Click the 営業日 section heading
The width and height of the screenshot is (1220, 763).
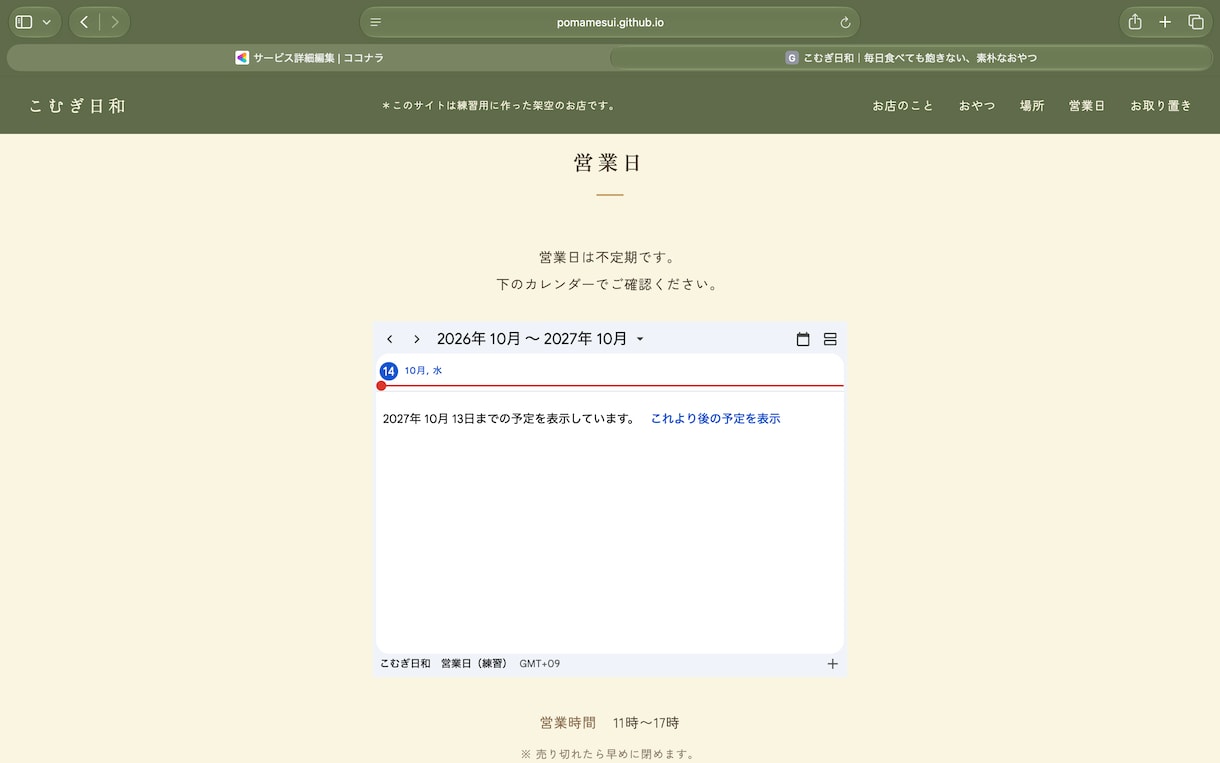click(608, 163)
